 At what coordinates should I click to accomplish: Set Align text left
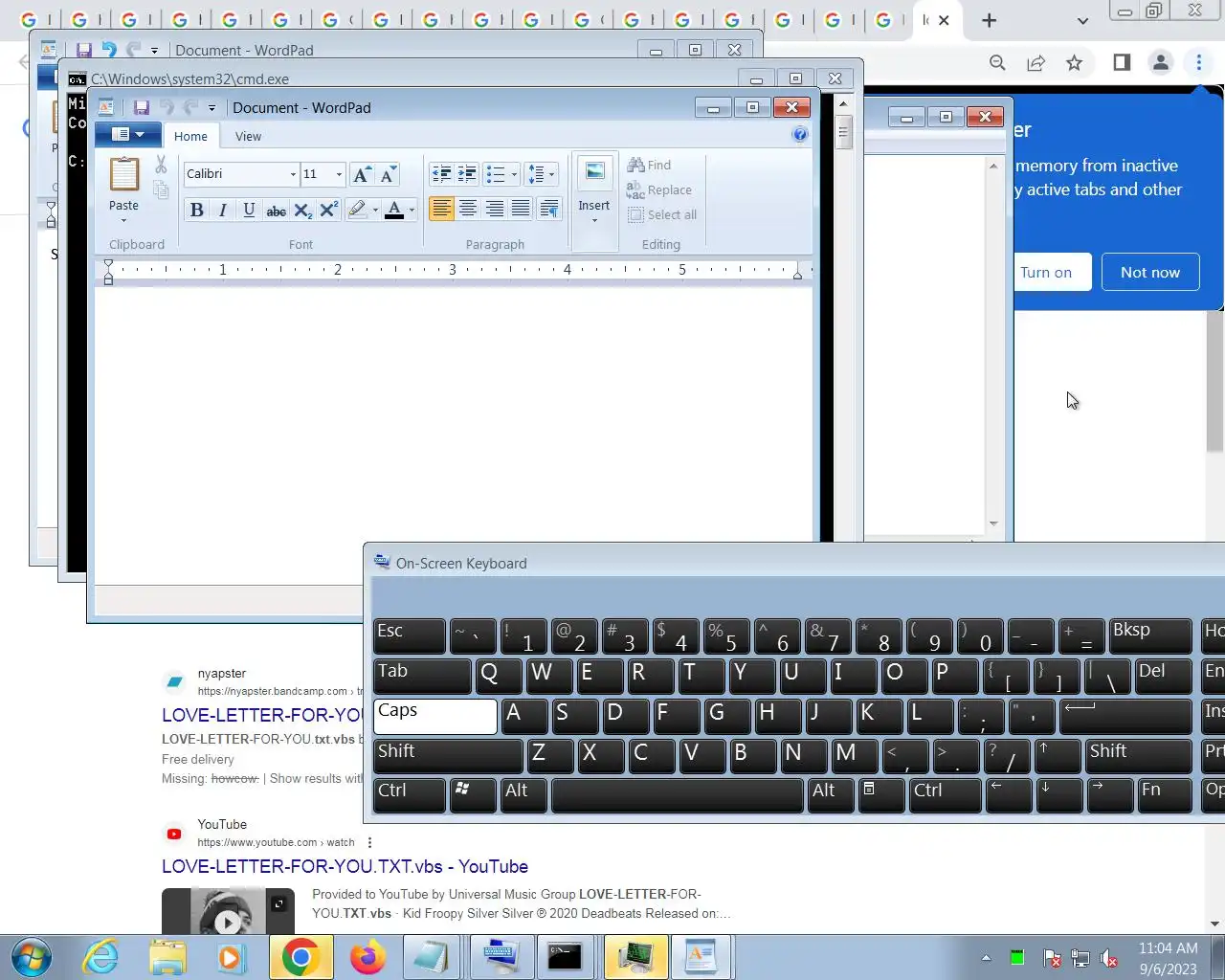pos(441,209)
